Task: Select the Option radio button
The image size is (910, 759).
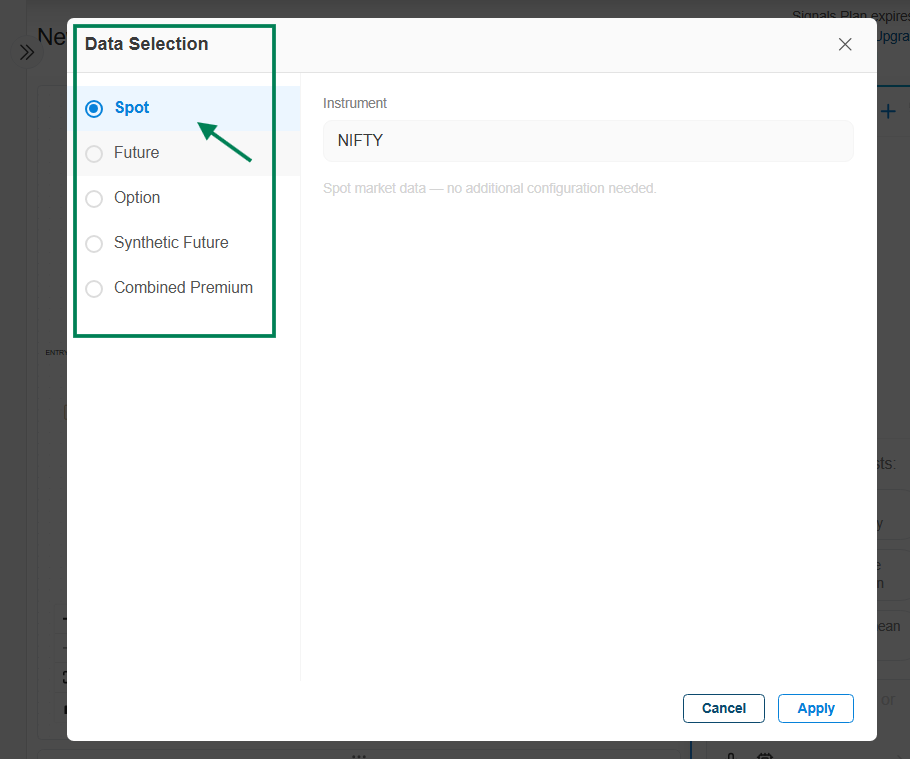Action: click(94, 198)
